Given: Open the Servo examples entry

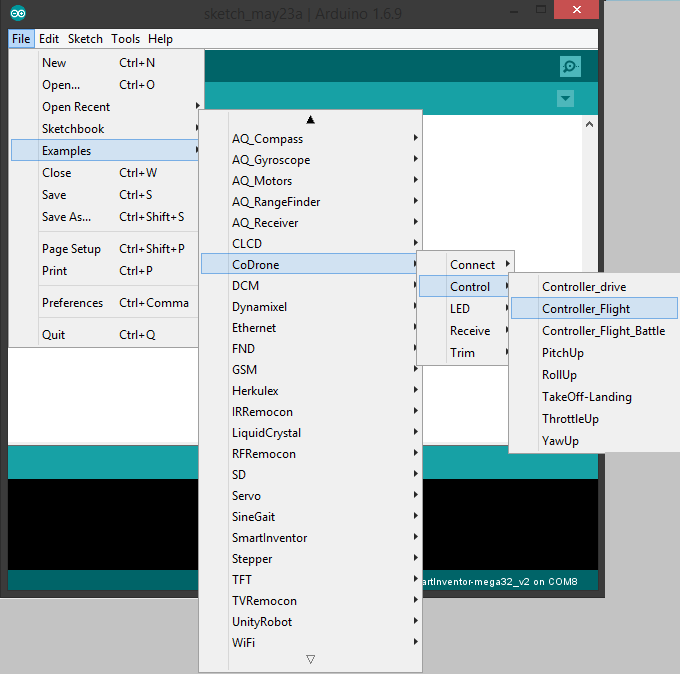Looking at the screenshot, I should (x=310, y=496).
